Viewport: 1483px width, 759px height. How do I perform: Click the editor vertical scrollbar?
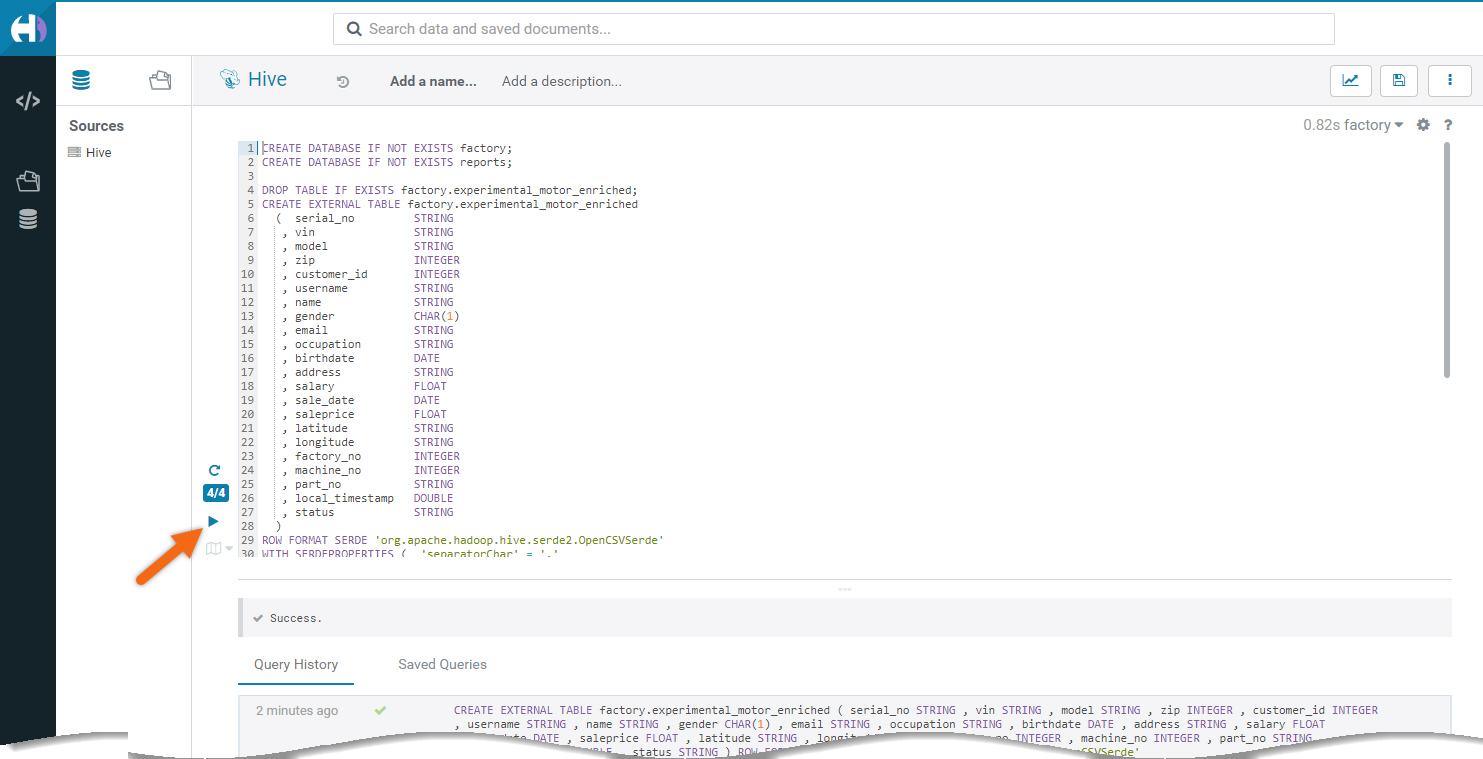click(1447, 260)
